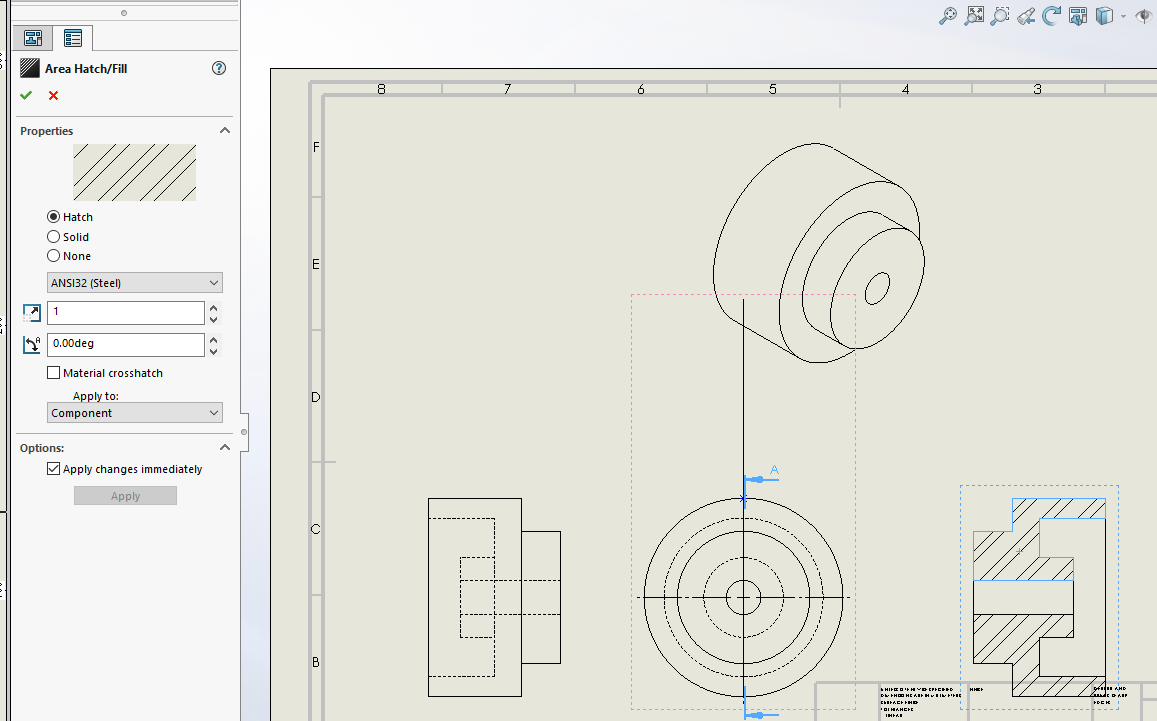Image resolution: width=1157 pixels, height=721 pixels.
Task: Cancel with the red X icon
Action: click(x=53, y=95)
